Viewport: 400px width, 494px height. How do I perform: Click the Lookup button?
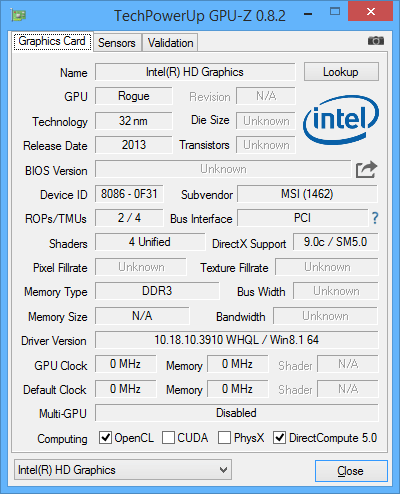(341, 72)
